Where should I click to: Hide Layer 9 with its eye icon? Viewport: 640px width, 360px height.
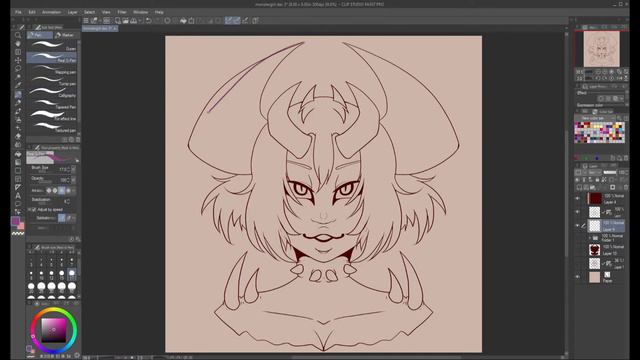pyautogui.click(x=578, y=225)
